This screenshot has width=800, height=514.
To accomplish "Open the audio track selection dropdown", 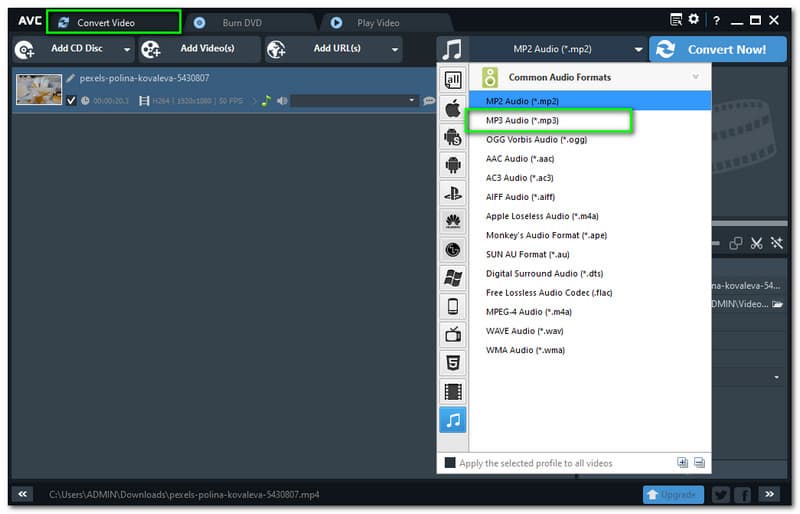I will [x=354, y=101].
